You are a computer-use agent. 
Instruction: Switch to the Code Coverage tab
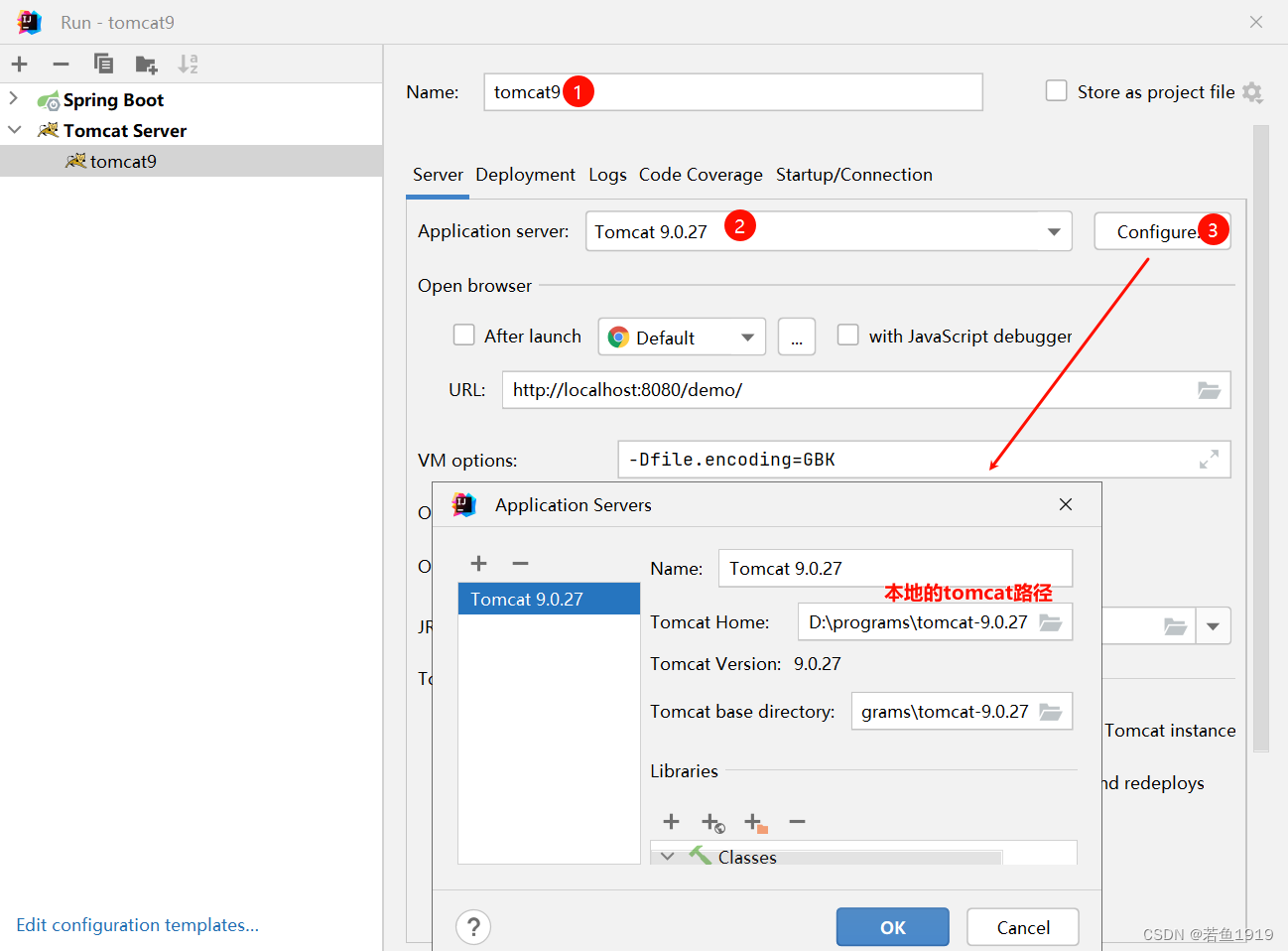click(701, 175)
